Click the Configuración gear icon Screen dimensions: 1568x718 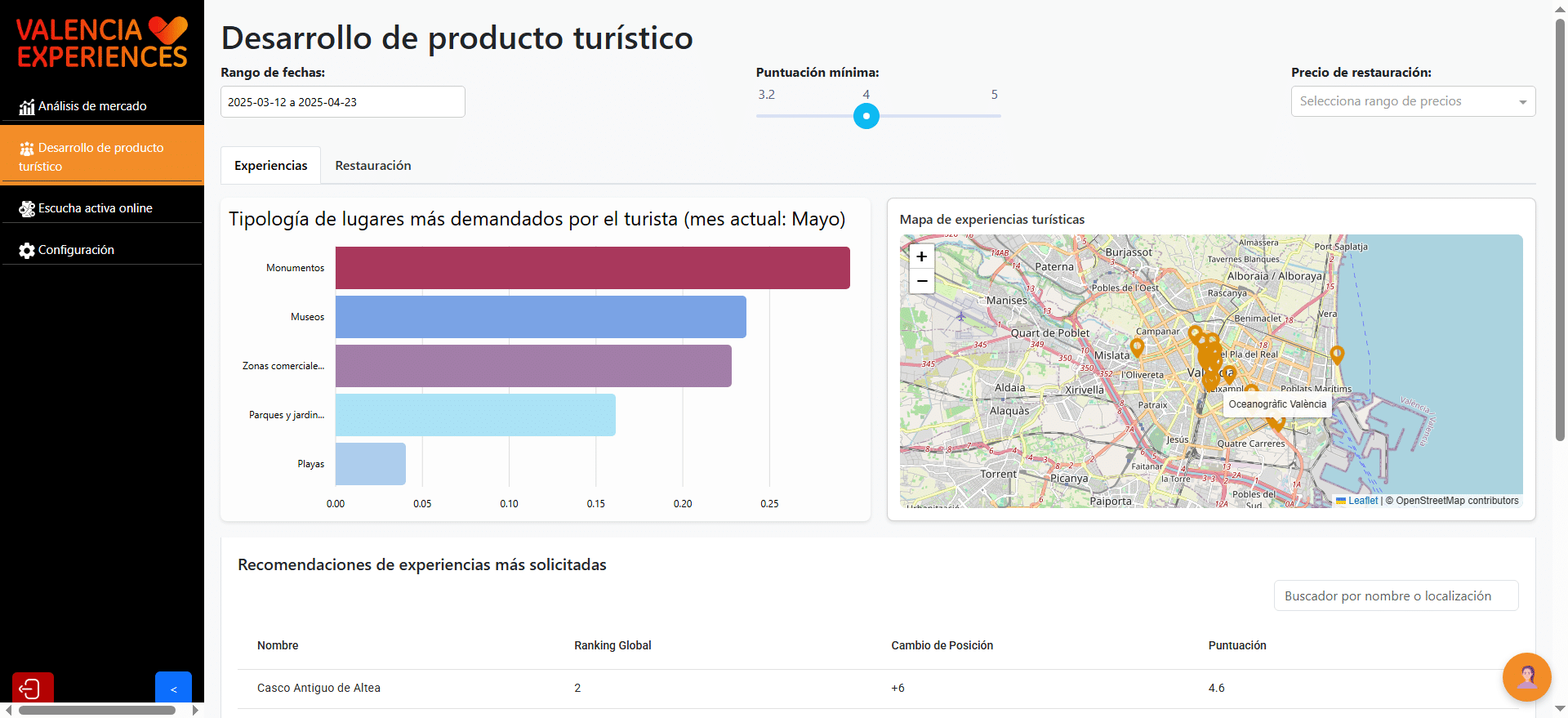coord(27,251)
